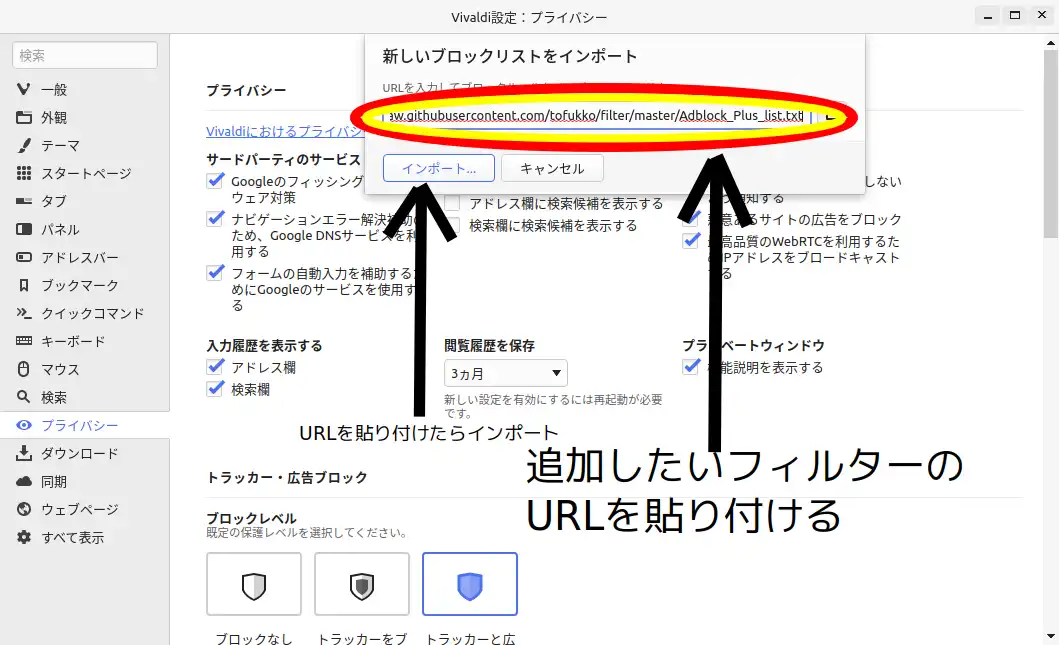Click the vertical scrollbar thumb
1059x645 pixels.
(1050, 142)
